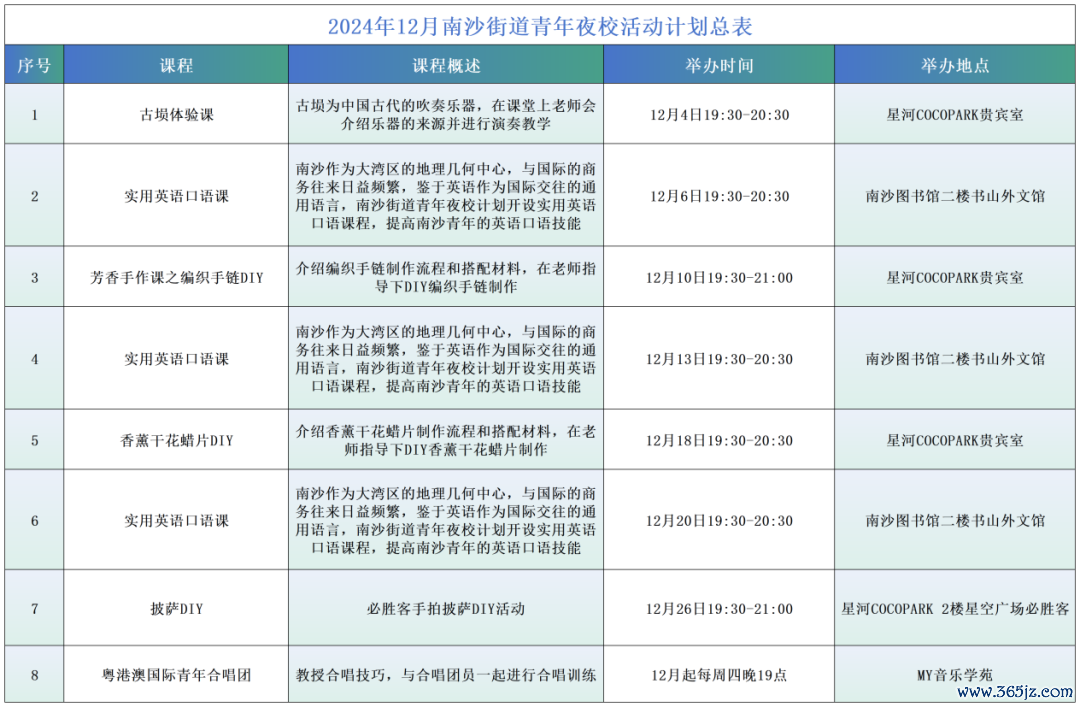Click 南沙图书馆二楼书山外文馆 in row 2
The image size is (1080, 707).
(x=955, y=196)
